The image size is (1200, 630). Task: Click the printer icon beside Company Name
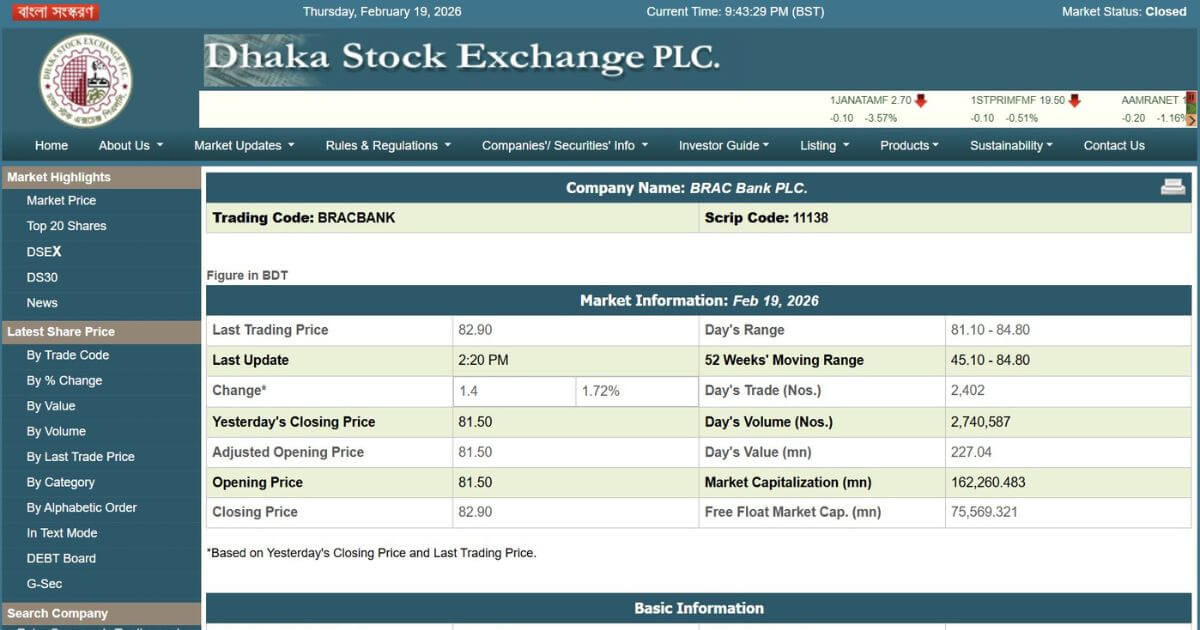(x=1172, y=187)
